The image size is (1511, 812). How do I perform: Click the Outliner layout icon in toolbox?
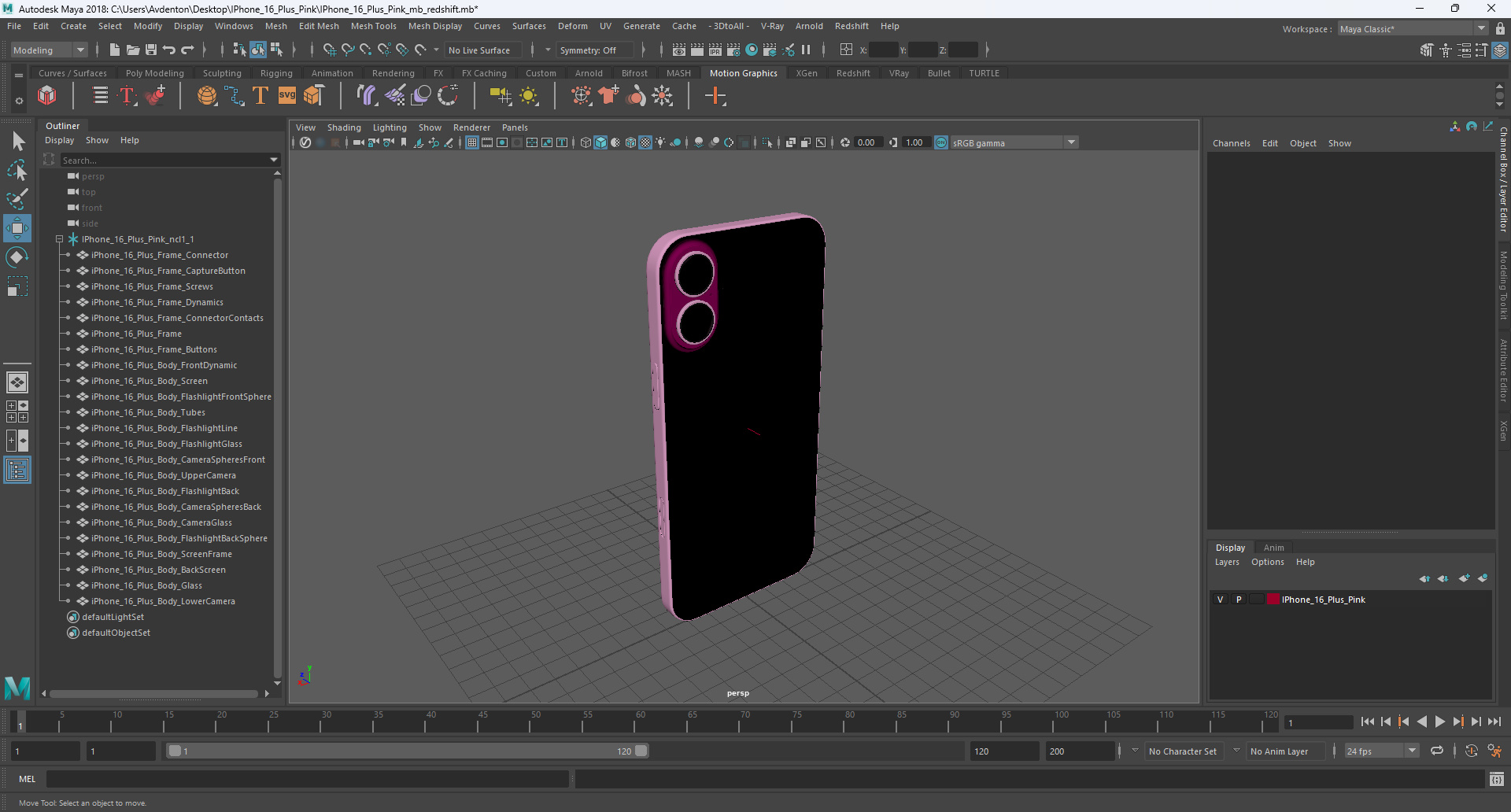click(17, 471)
